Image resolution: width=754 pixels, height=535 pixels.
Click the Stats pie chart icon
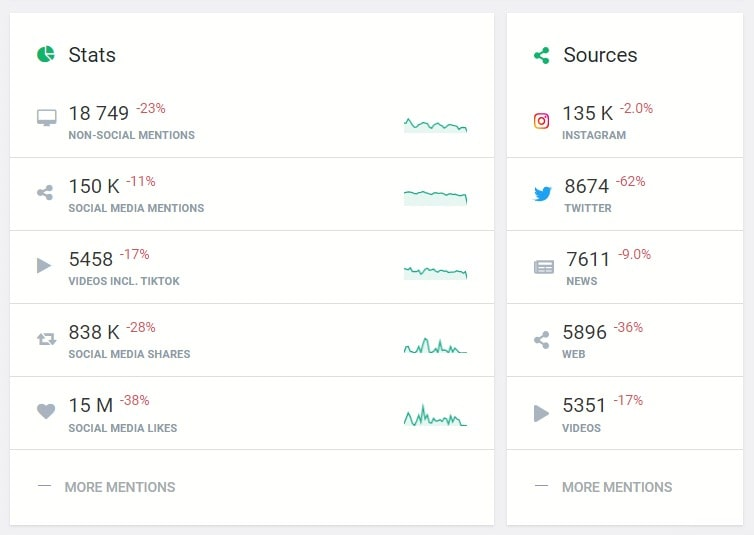[x=45, y=54]
